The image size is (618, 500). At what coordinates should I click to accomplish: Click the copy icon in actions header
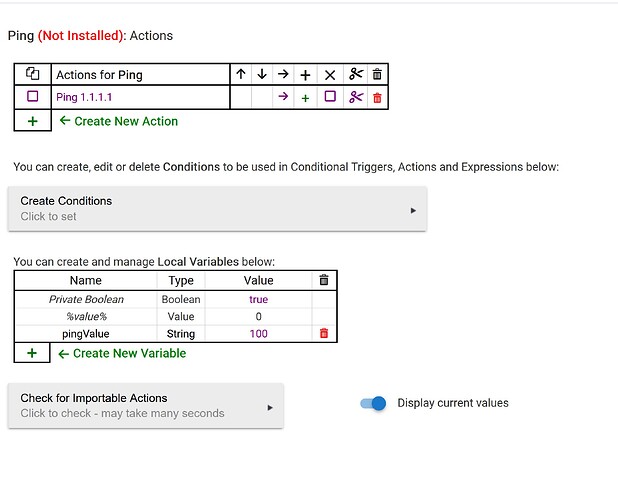tap(33, 74)
